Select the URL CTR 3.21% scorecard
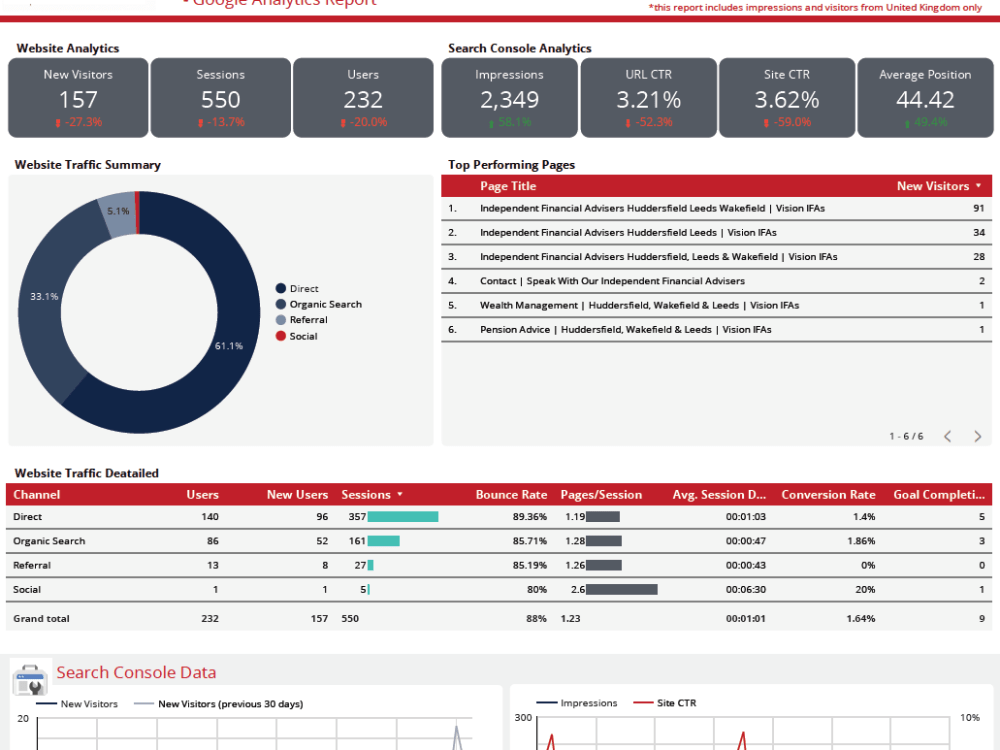The image size is (1000, 750). pos(649,98)
